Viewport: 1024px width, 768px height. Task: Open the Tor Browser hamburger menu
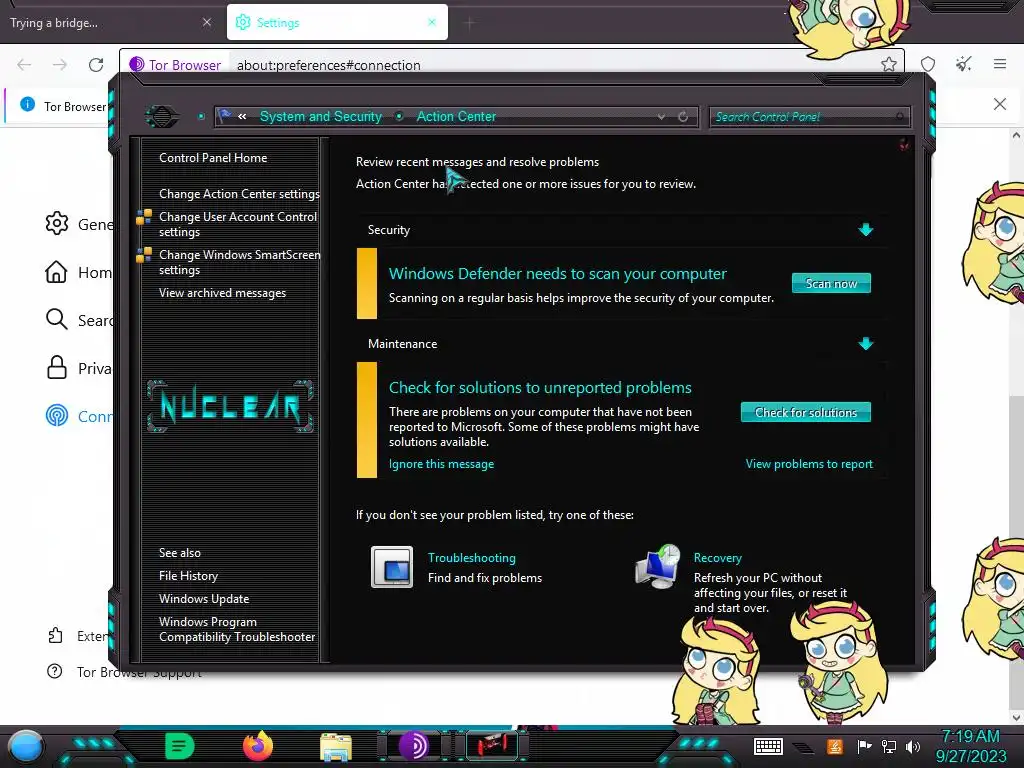tap(1000, 64)
